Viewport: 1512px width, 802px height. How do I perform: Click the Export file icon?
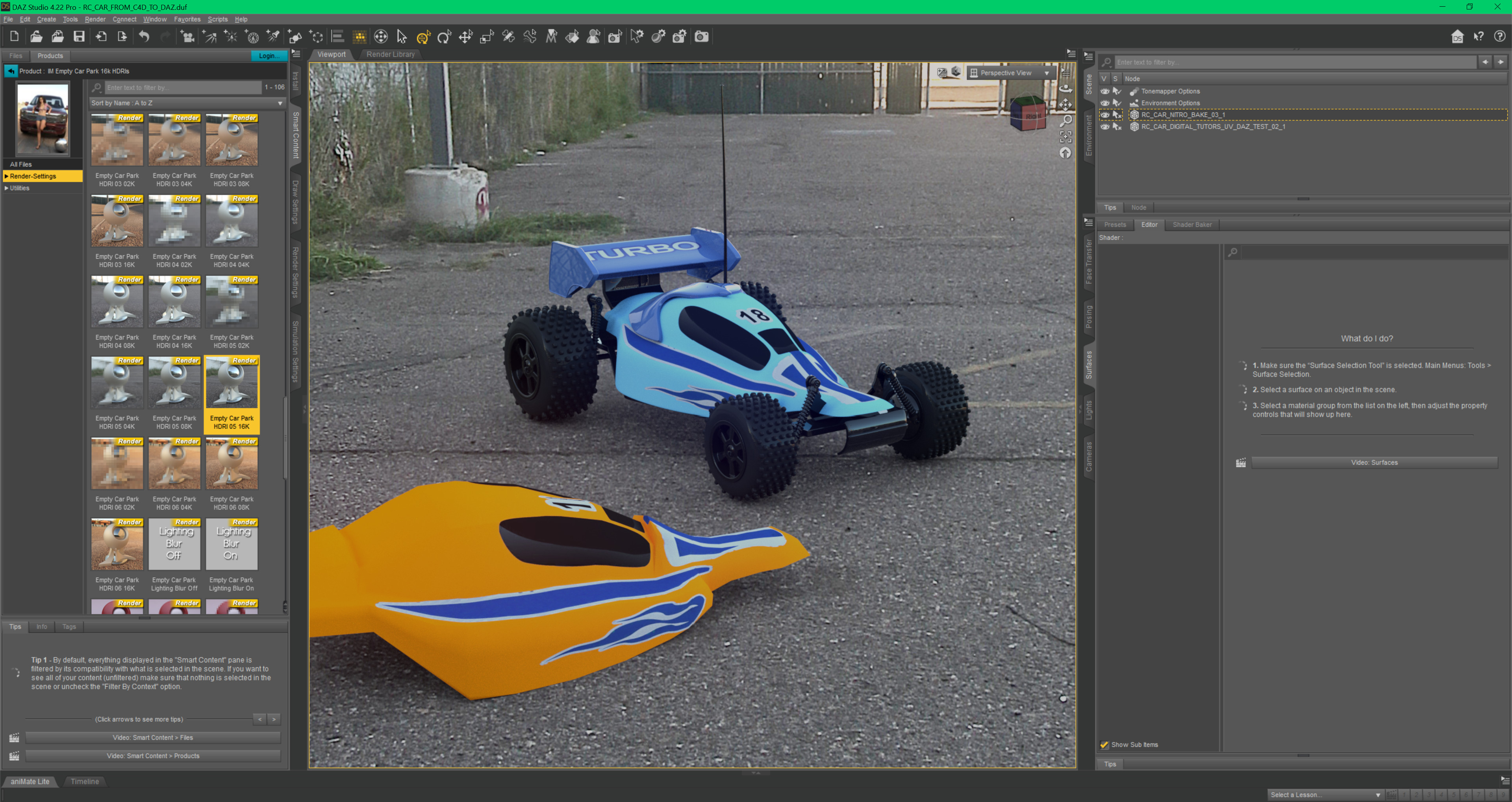click(x=122, y=36)
